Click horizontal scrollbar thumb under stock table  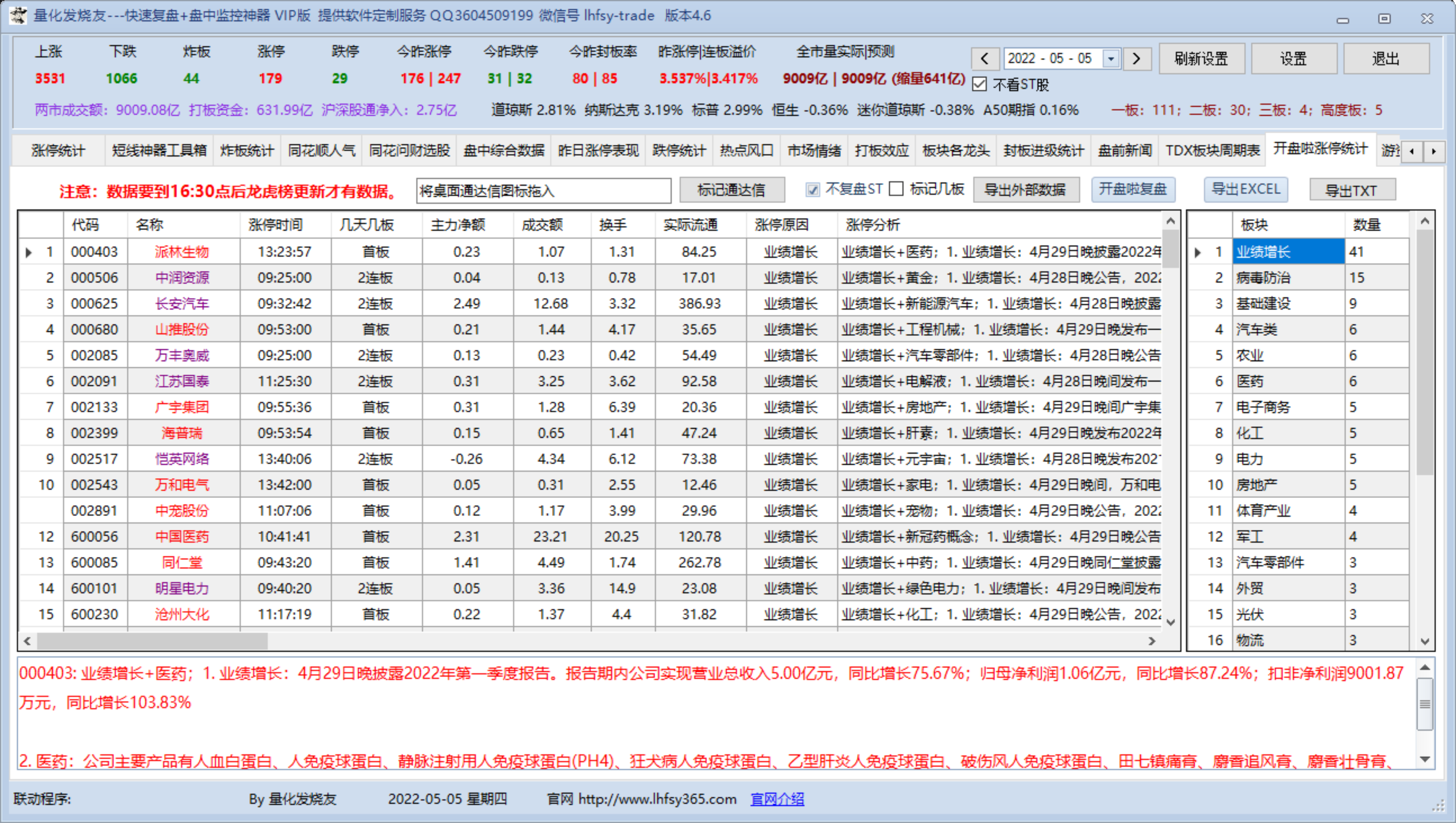coord(152,641)
